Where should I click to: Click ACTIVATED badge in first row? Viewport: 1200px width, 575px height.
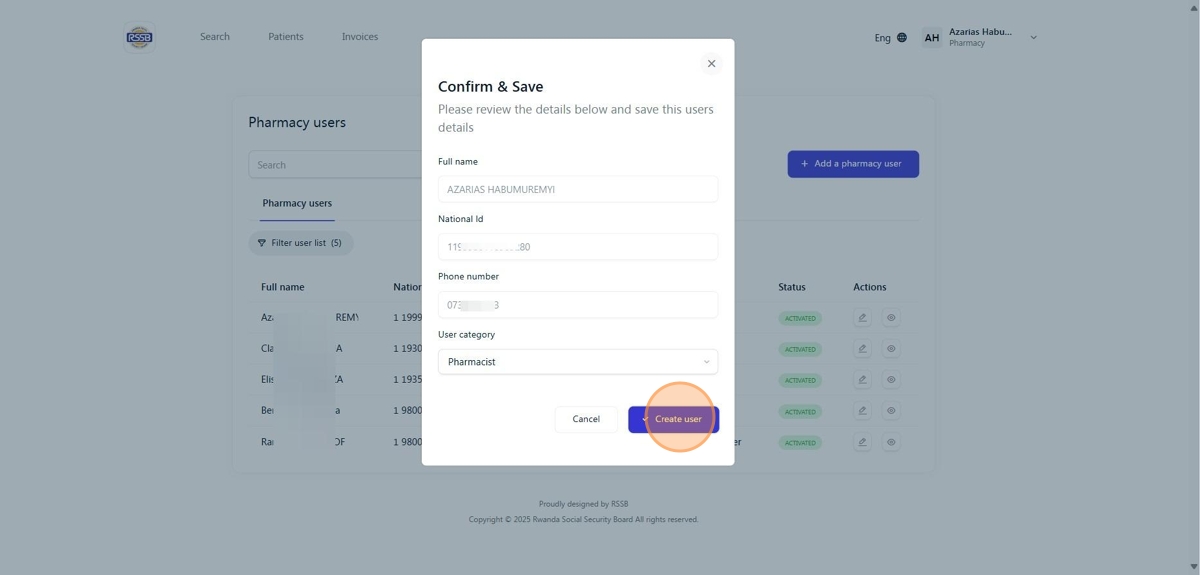point(800,319)
